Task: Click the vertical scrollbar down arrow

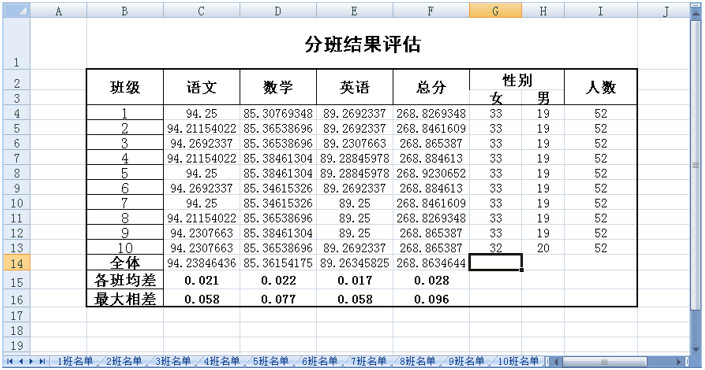Action: tap(696, 349)
